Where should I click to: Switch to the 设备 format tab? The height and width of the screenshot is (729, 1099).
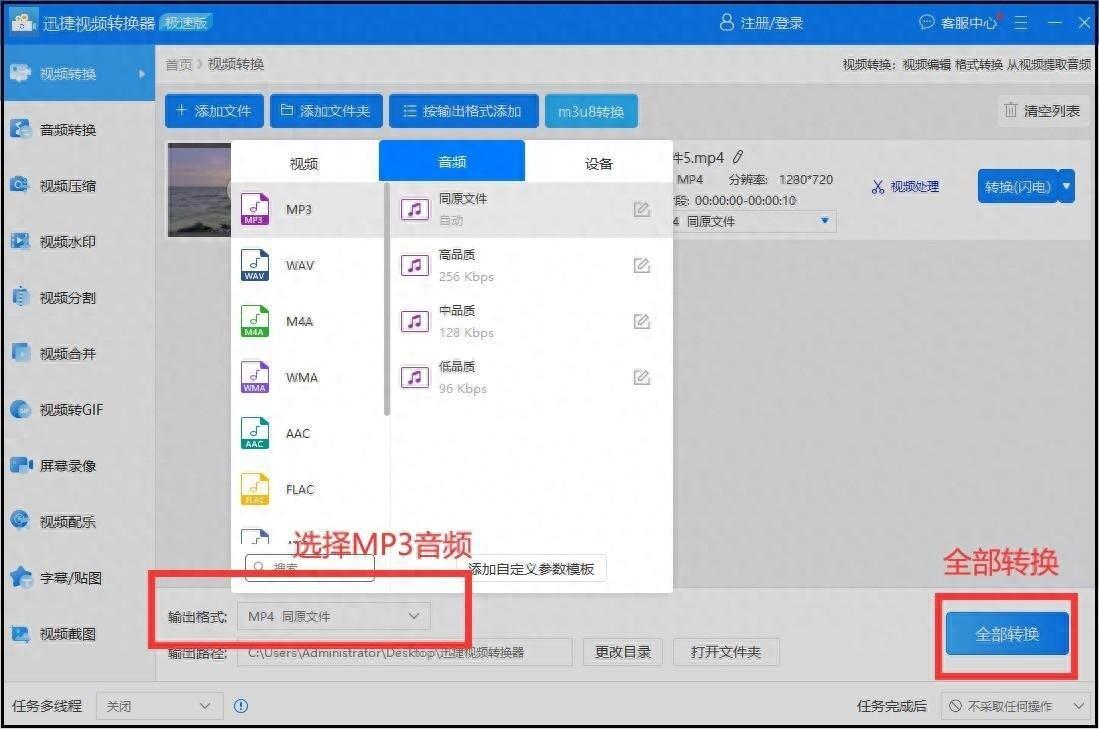599,163
